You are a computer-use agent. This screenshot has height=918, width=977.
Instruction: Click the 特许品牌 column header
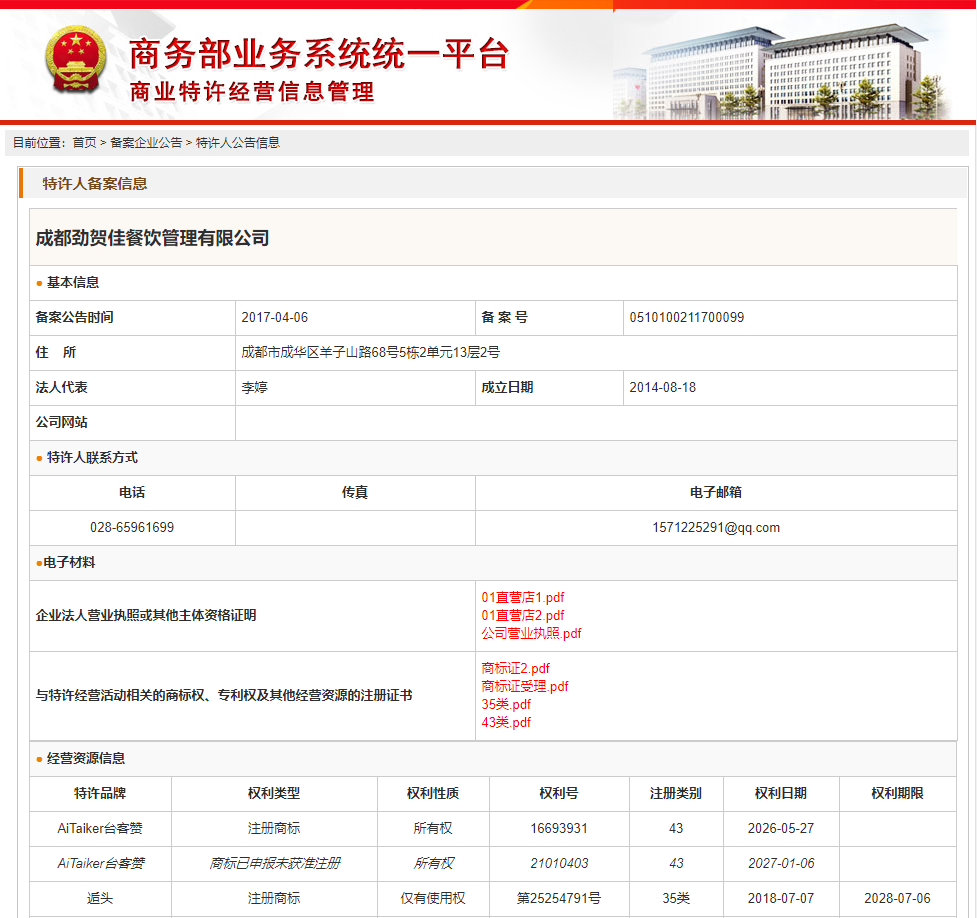(x=100, y=793)
